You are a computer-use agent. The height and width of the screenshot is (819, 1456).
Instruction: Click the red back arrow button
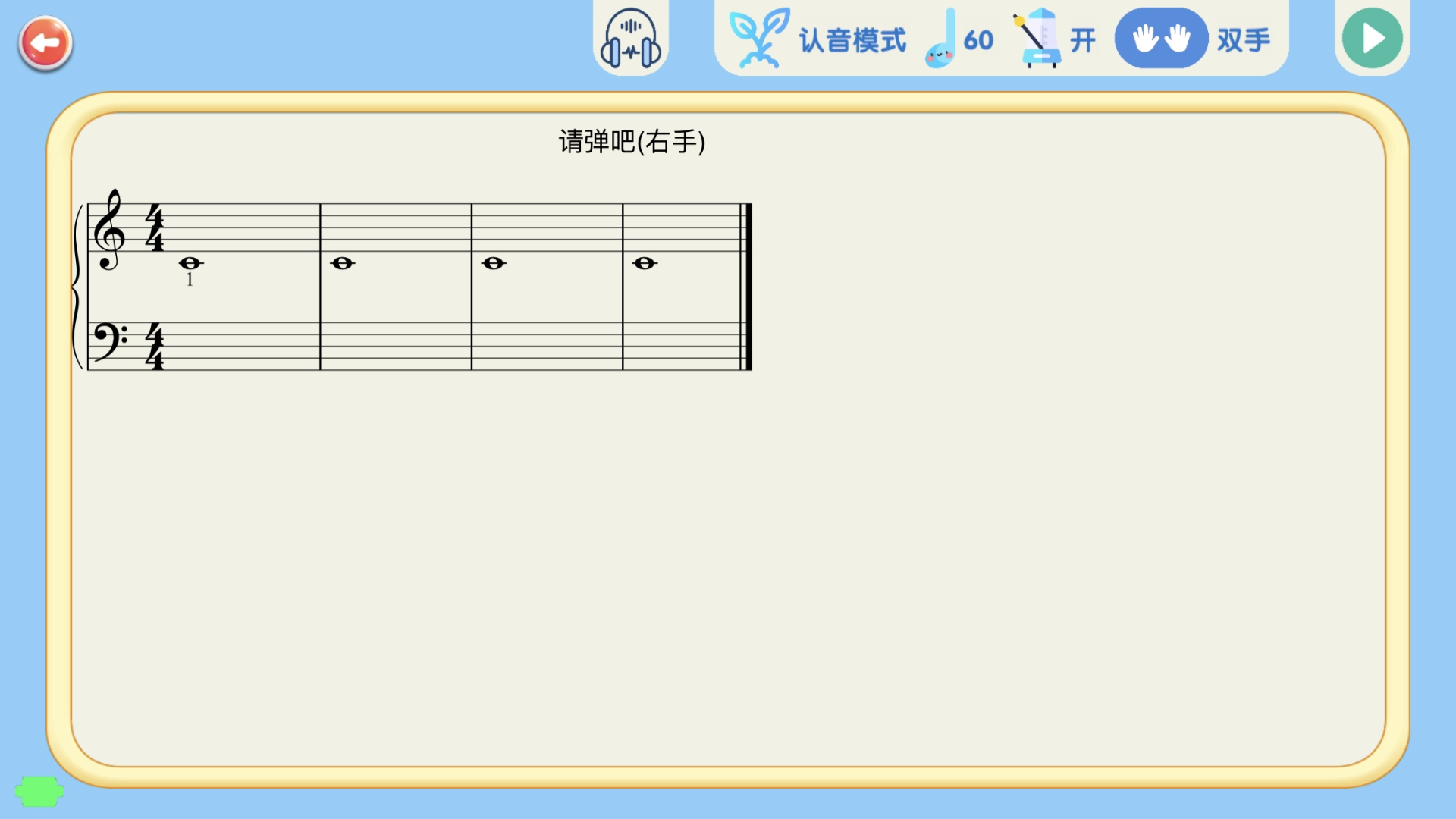pos(45,43)
